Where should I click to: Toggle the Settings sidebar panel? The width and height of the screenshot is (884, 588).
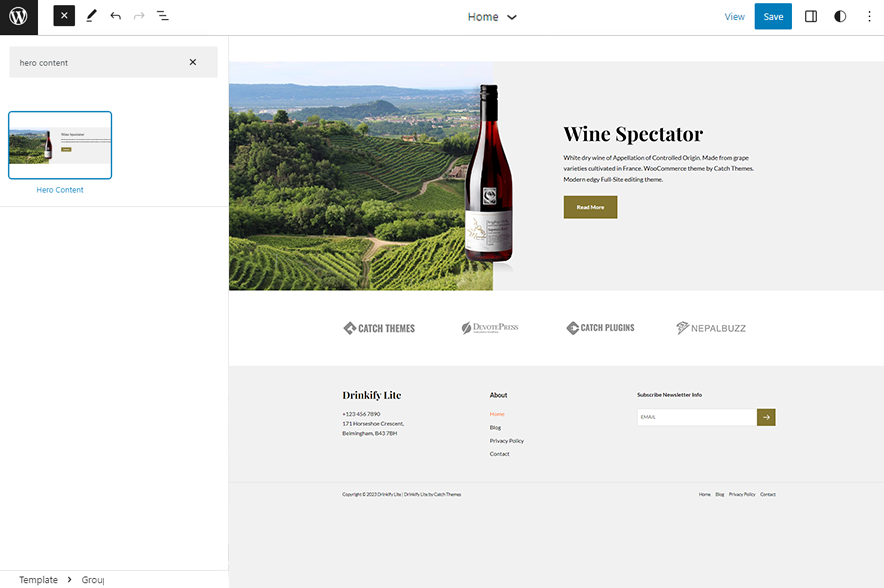811,16
